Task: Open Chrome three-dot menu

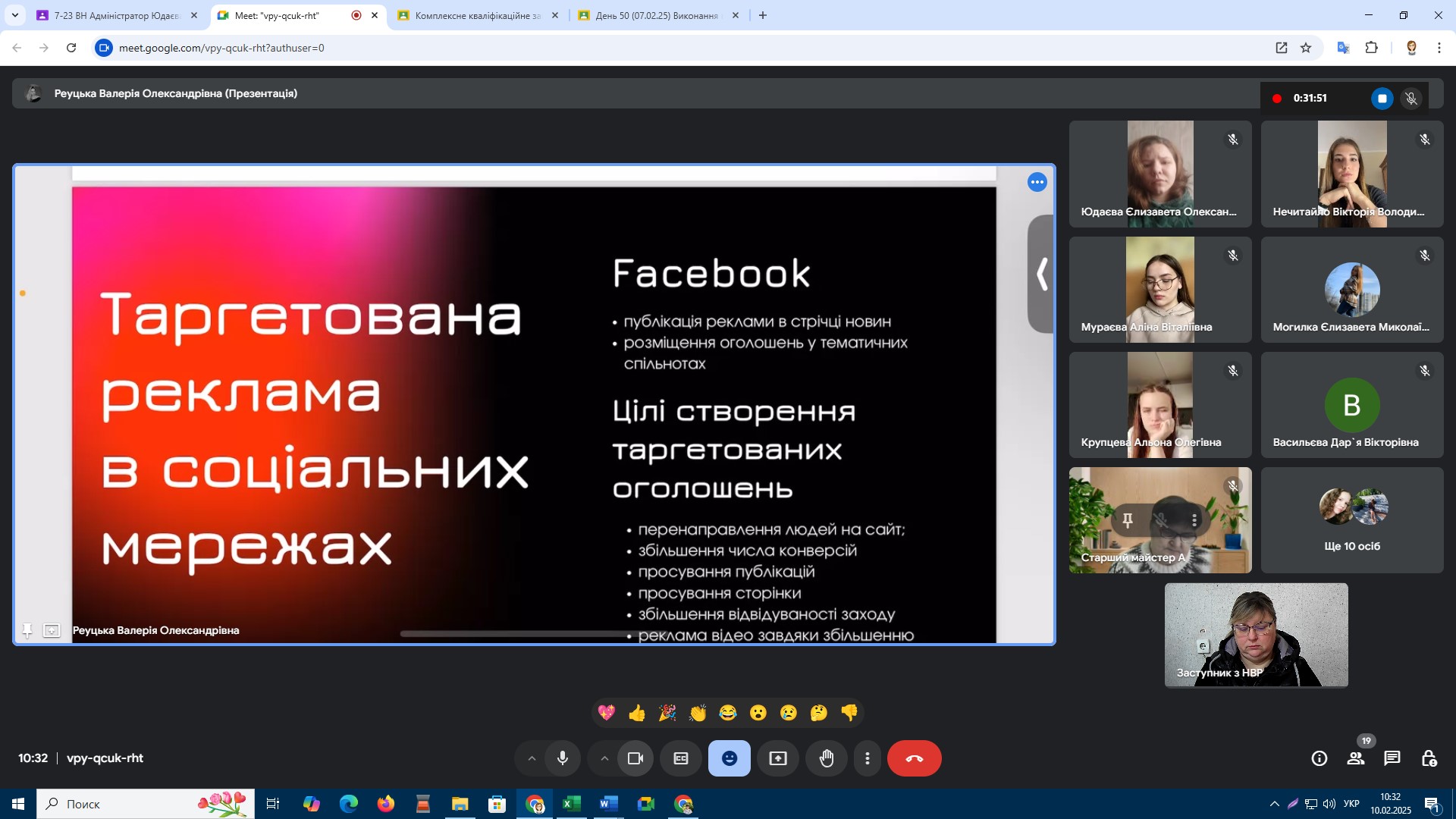Action: [1439, 48]
